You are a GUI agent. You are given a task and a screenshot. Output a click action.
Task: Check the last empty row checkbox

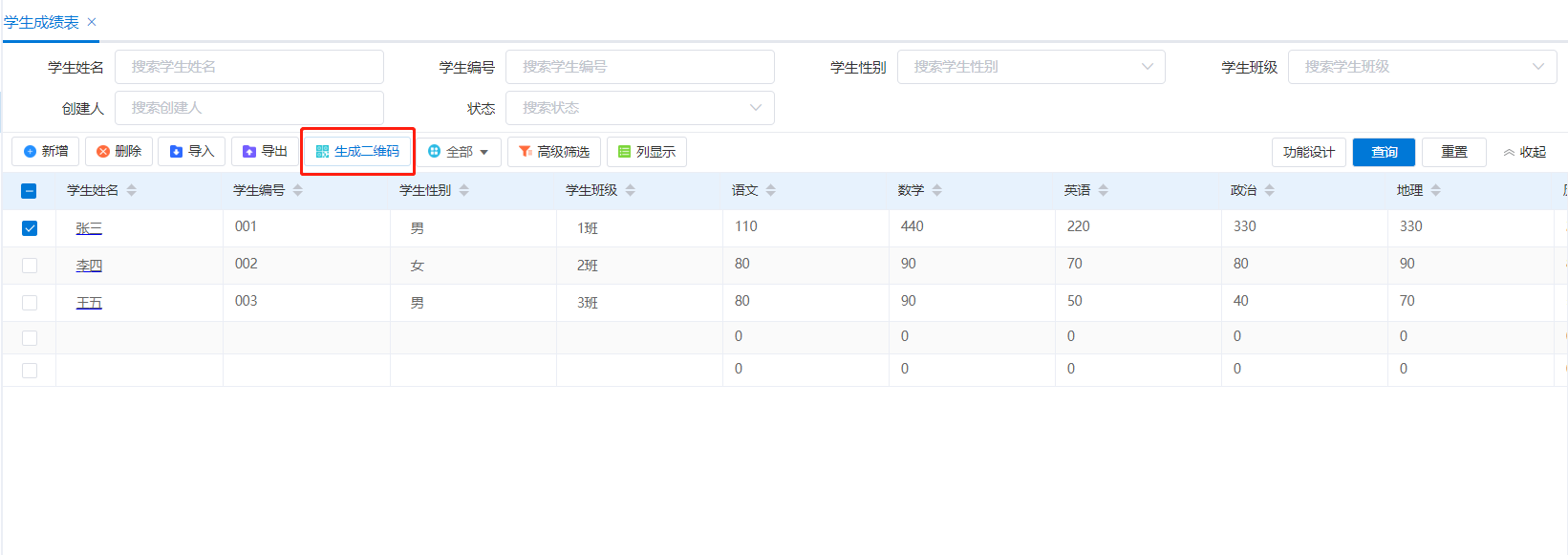29,371
